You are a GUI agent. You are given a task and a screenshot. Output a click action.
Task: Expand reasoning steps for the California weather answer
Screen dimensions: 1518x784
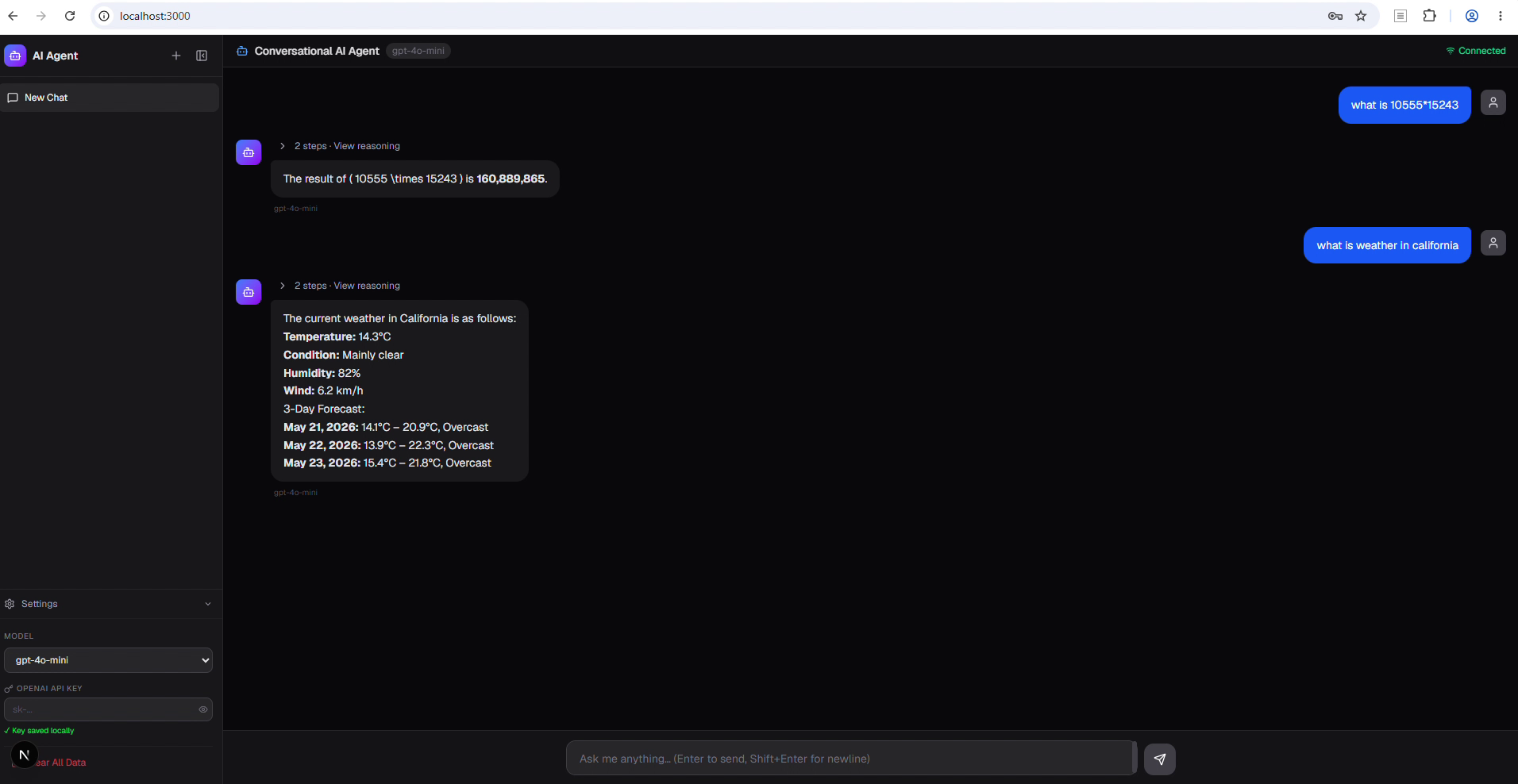[x=340, y=286]
